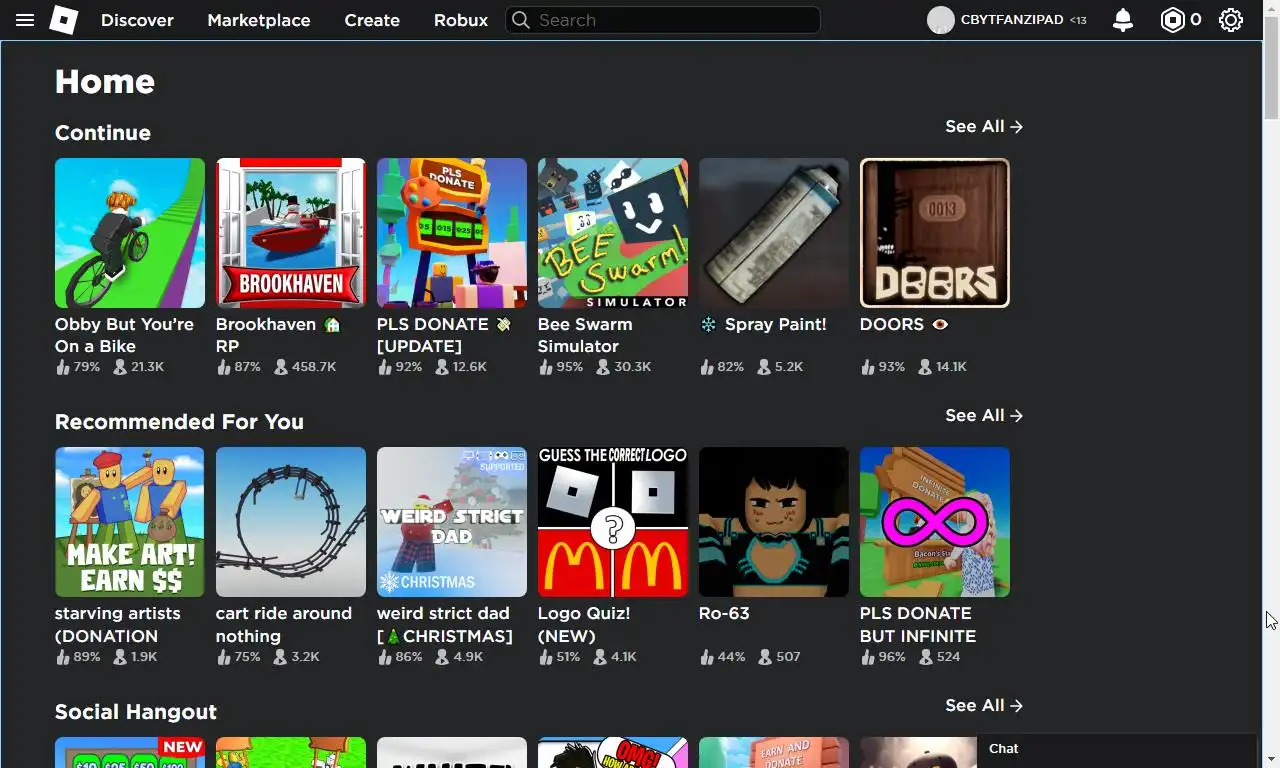Focus the Search input field
The image size is (1280, 768).
tap(663, 20)
